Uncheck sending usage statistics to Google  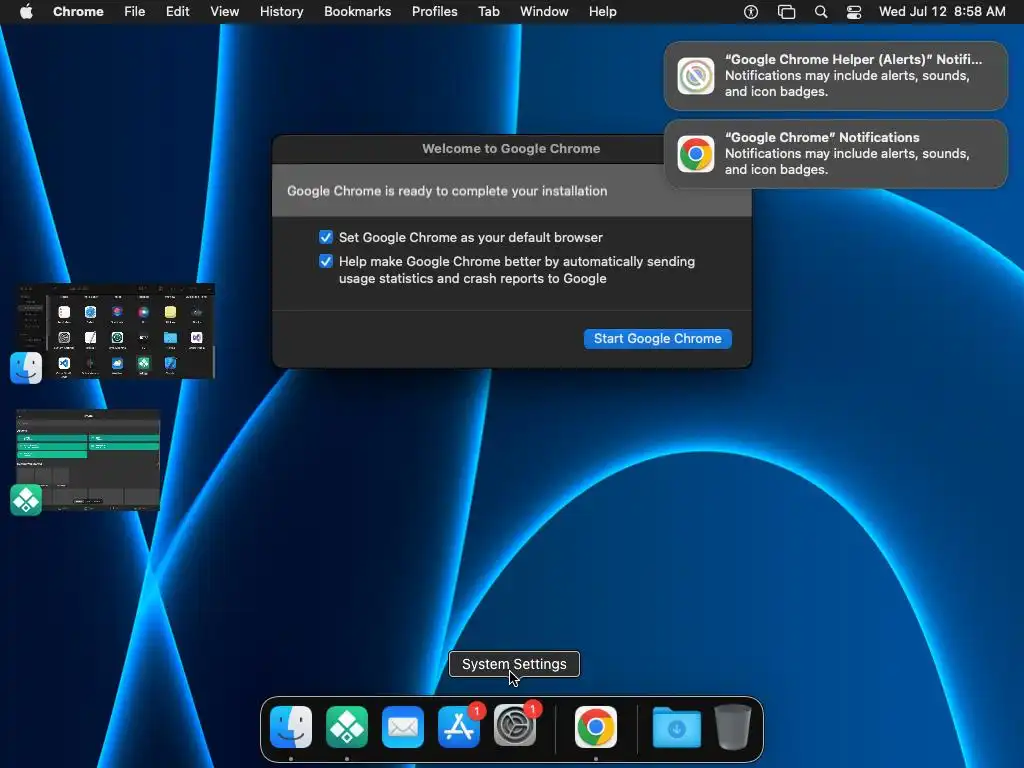tap(326, 261)
